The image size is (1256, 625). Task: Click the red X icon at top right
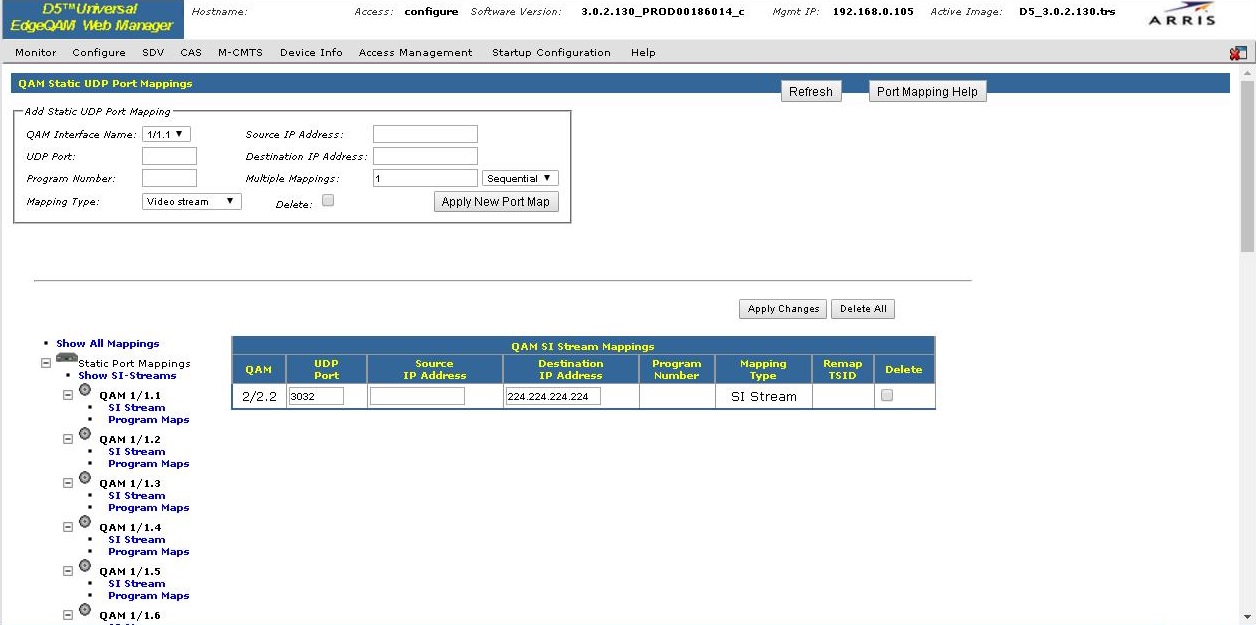1238,53
